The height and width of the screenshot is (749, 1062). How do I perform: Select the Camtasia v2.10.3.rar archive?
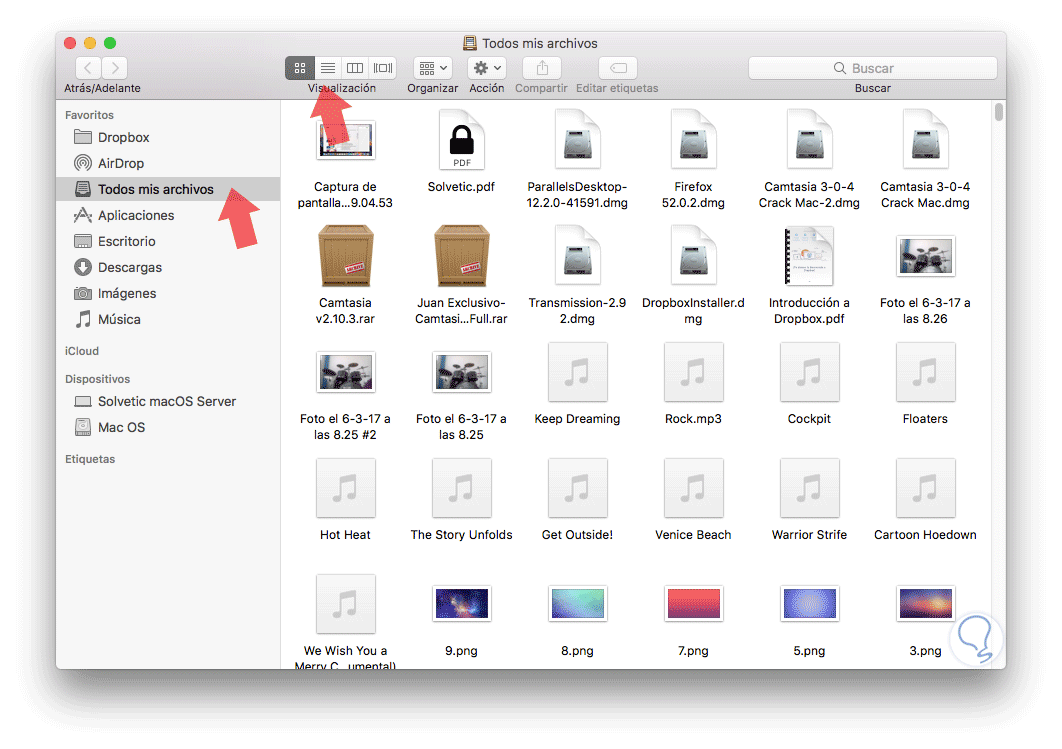(x=345, y=256)
